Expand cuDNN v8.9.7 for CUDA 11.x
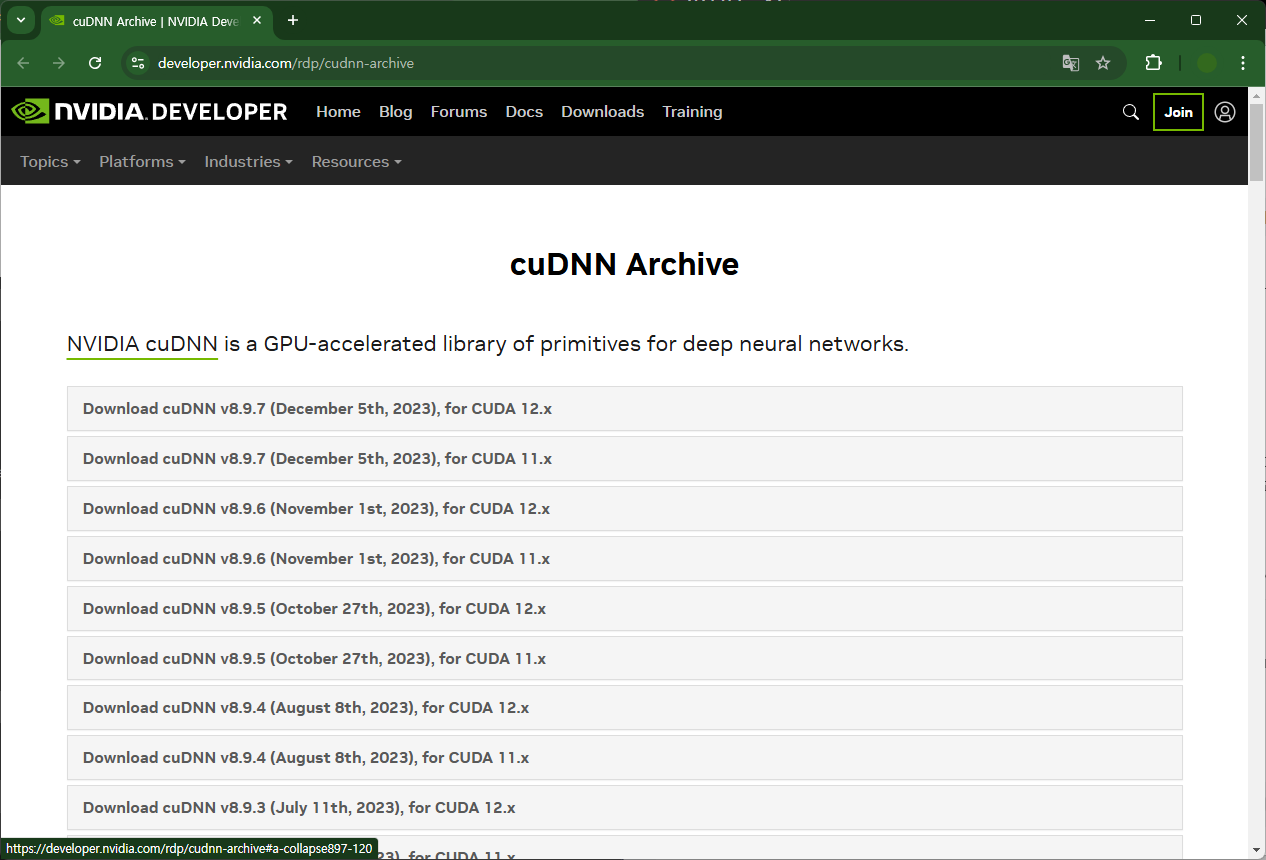Viewport: 1266px width, 860px height. (x=624, y=459)
